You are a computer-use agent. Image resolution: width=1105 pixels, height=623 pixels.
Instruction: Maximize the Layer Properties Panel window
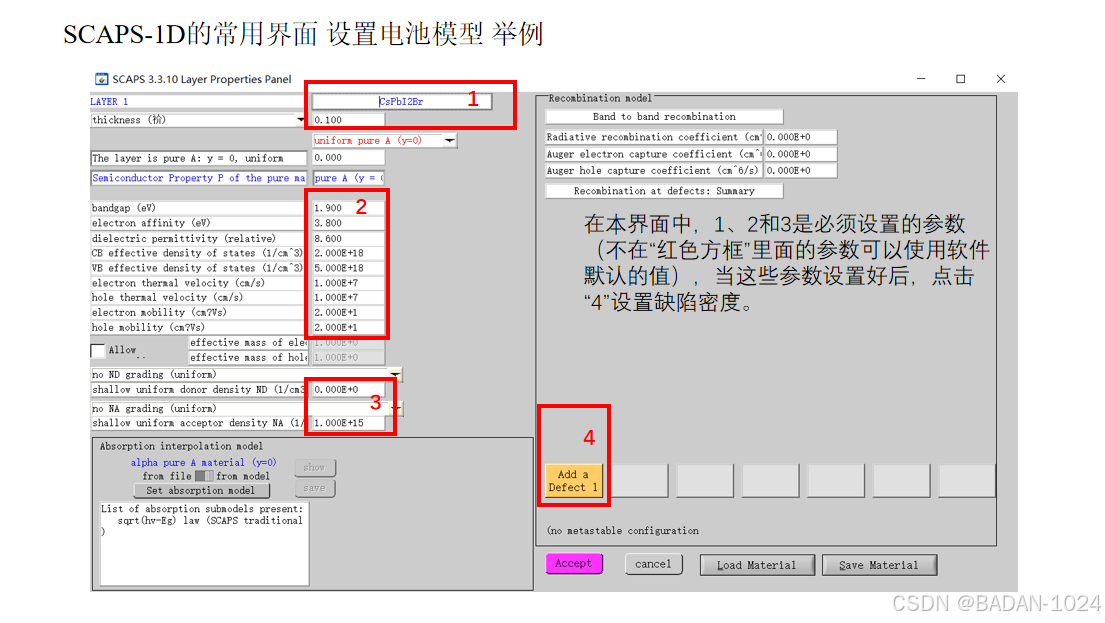coord(961,79)
